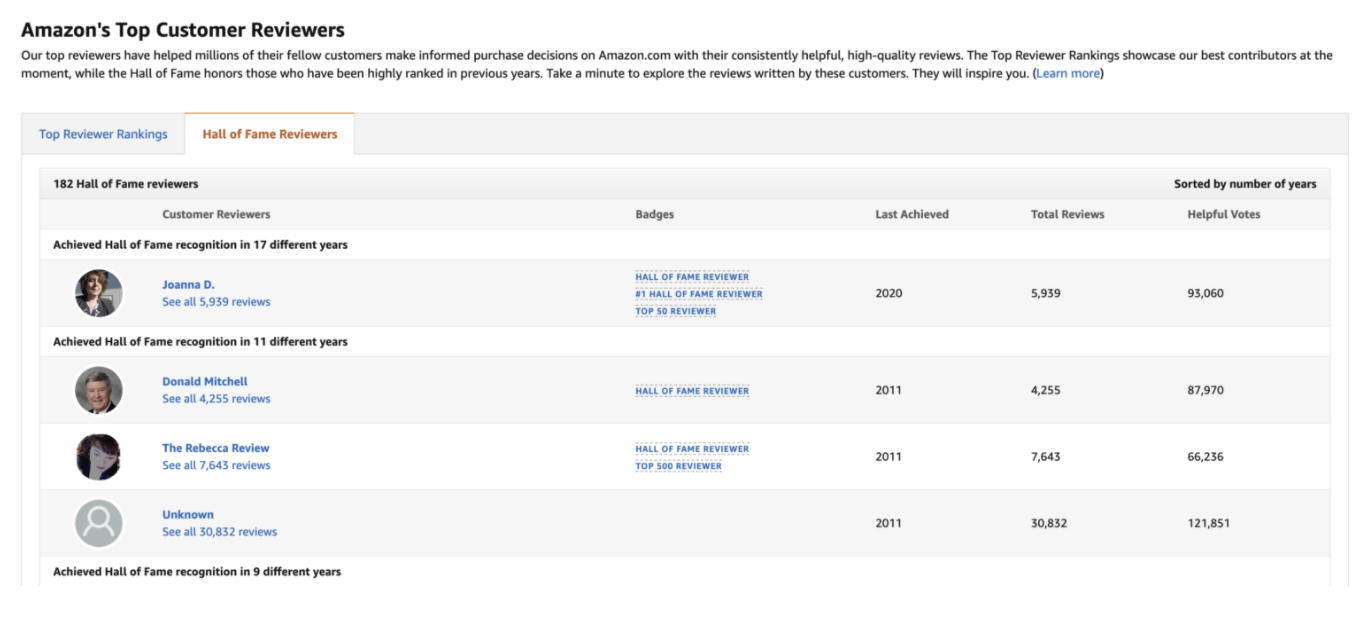Select the Hall of Fame Reviewers tab

pos(270,134)
